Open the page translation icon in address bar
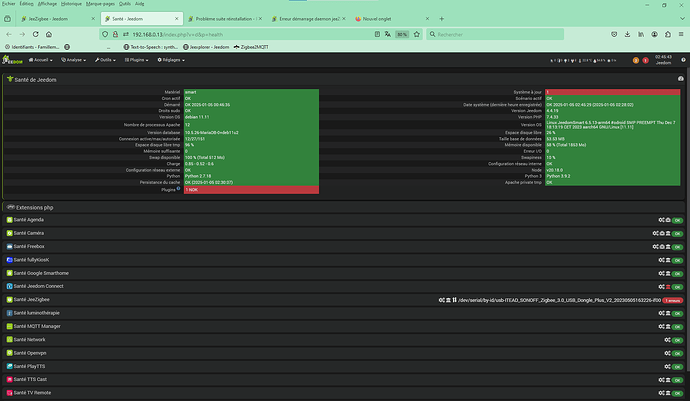Screen dimensions: 690x401 tap(388, 34)
